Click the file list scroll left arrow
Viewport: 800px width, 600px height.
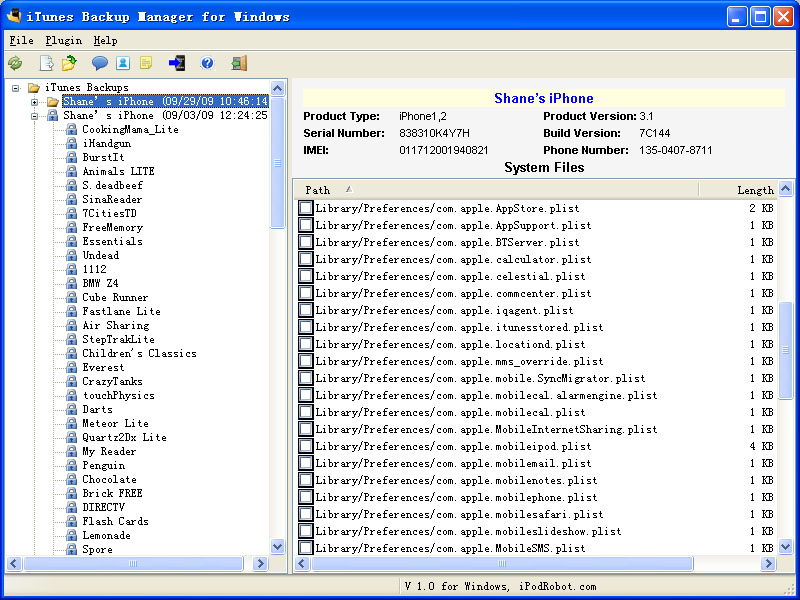[302, 564]
